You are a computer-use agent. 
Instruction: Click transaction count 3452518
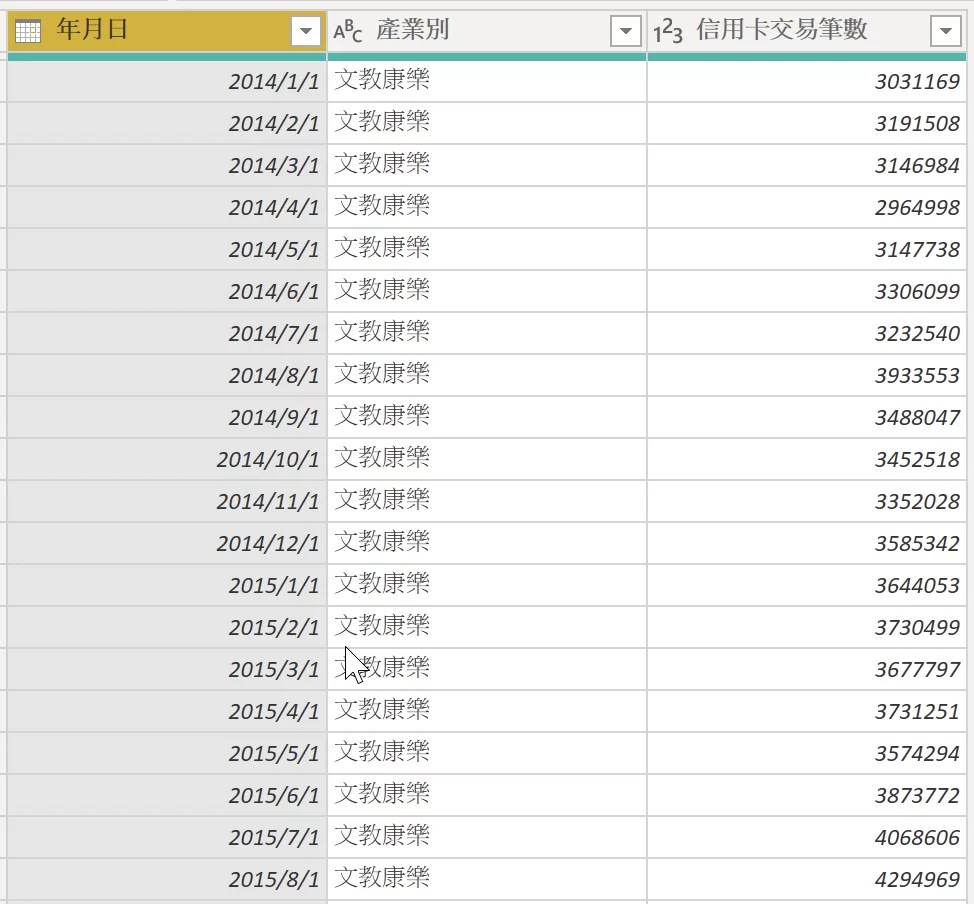(807, 459)
